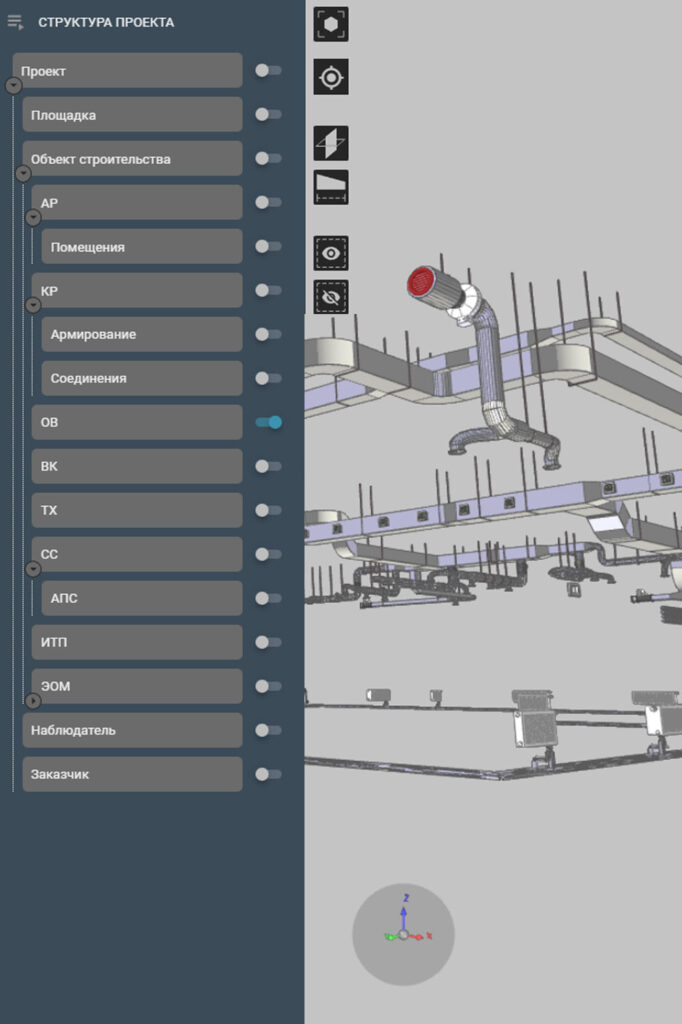682x1024 pixels.
Task: Collapse the СС branch arrow
Action: tap(33, 569)
